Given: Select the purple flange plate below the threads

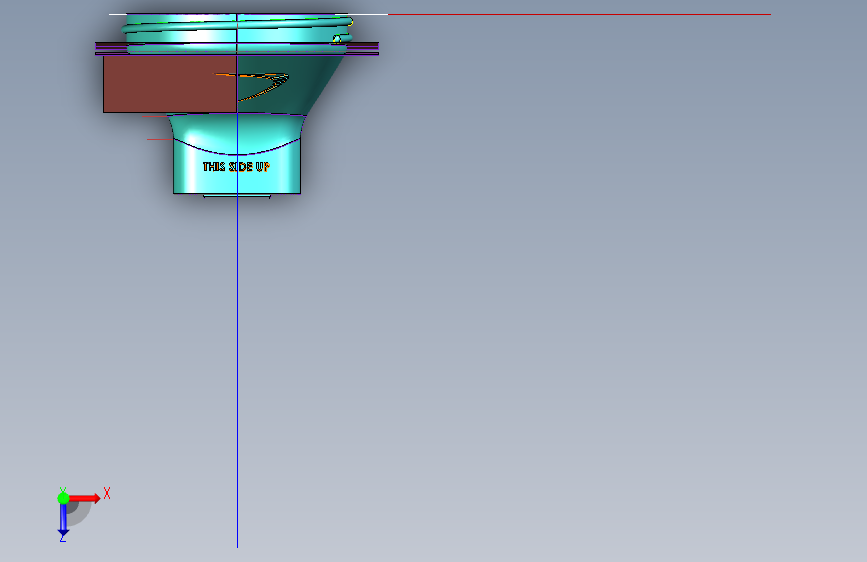Looking at the screenshot, I should pos(237,49).
